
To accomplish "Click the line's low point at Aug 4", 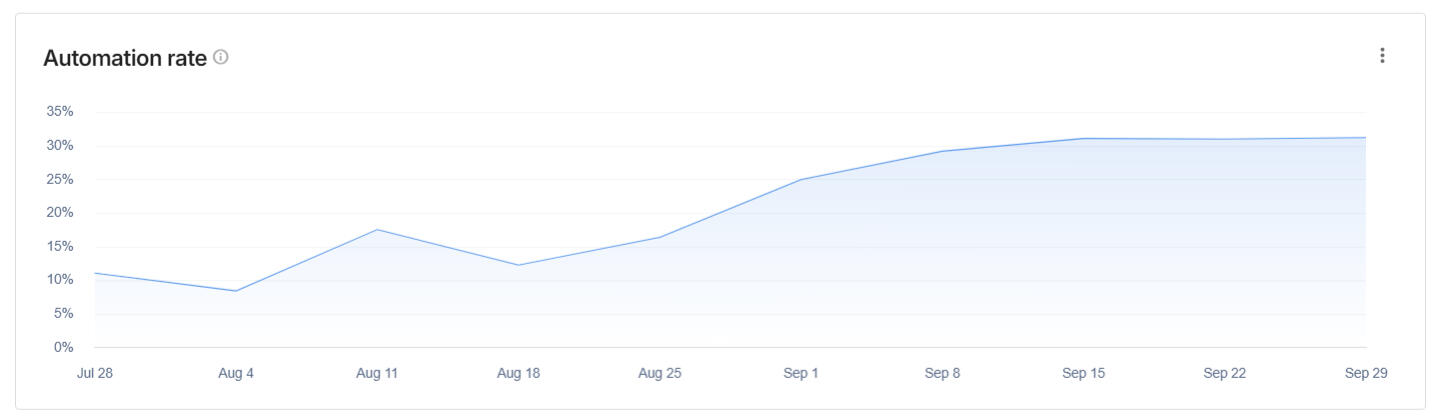I will click(x=236, y=291).
